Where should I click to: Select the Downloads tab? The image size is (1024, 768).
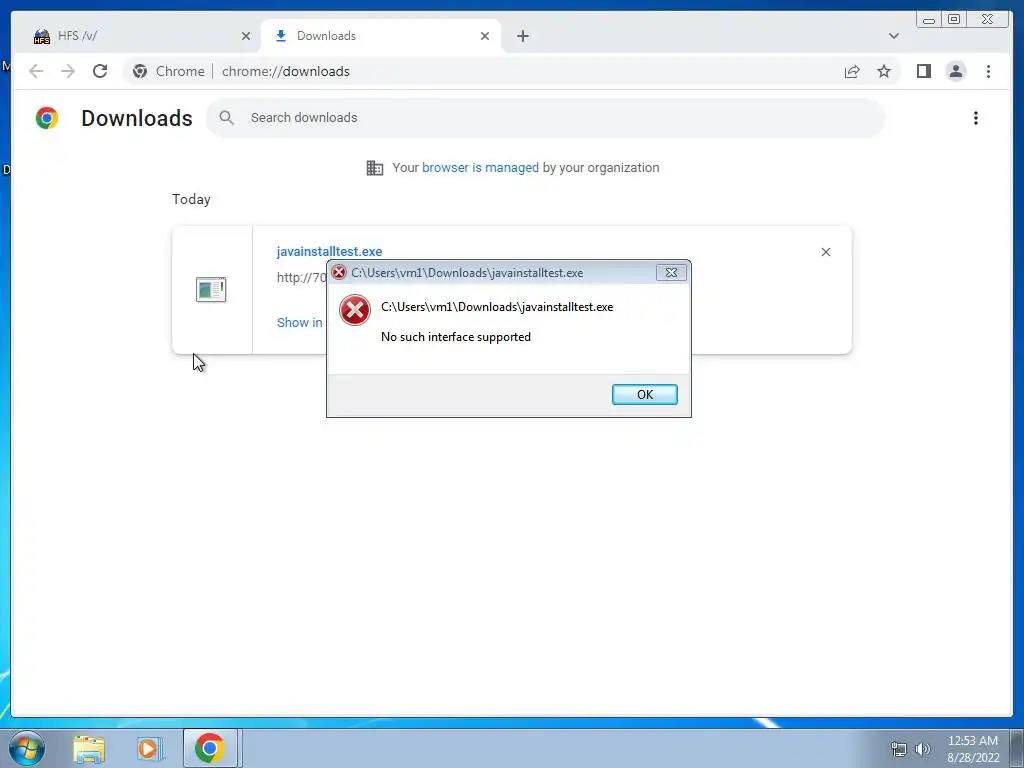coord(381,36)
